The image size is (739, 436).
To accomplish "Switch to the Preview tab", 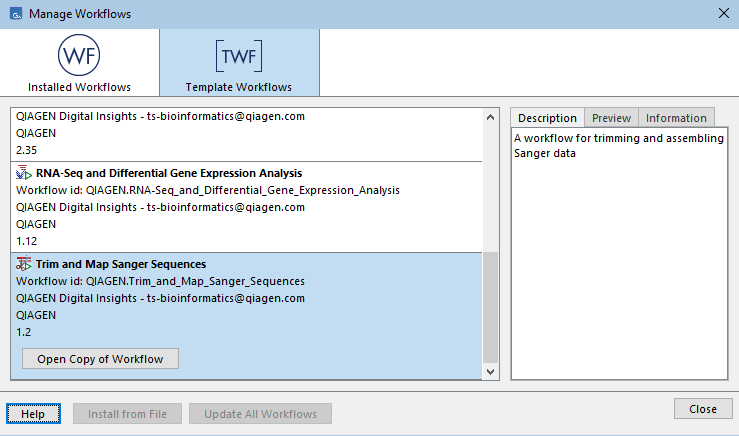I will click(x=611, y=118).
